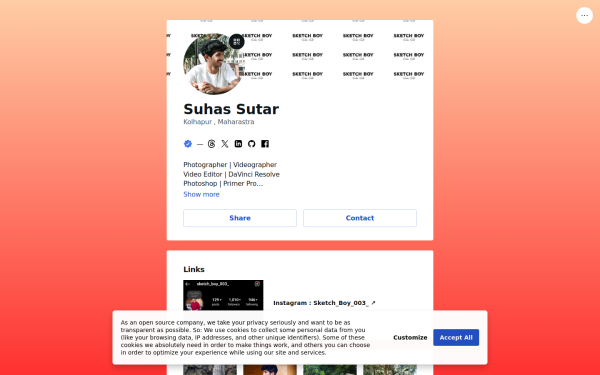The width and height of the screenshot is (600, 375).
Task: Click bio line Photographer | Videographer
Action: [230, 165]
